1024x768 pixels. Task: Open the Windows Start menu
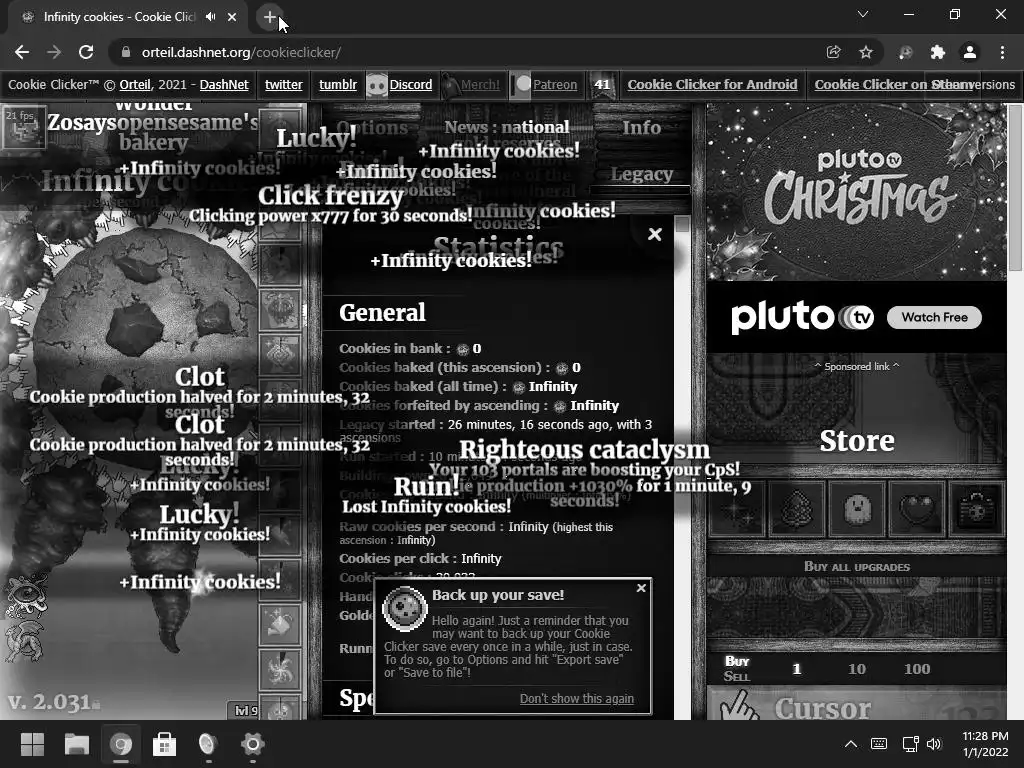pyautogui.click(x=32, y=744)
